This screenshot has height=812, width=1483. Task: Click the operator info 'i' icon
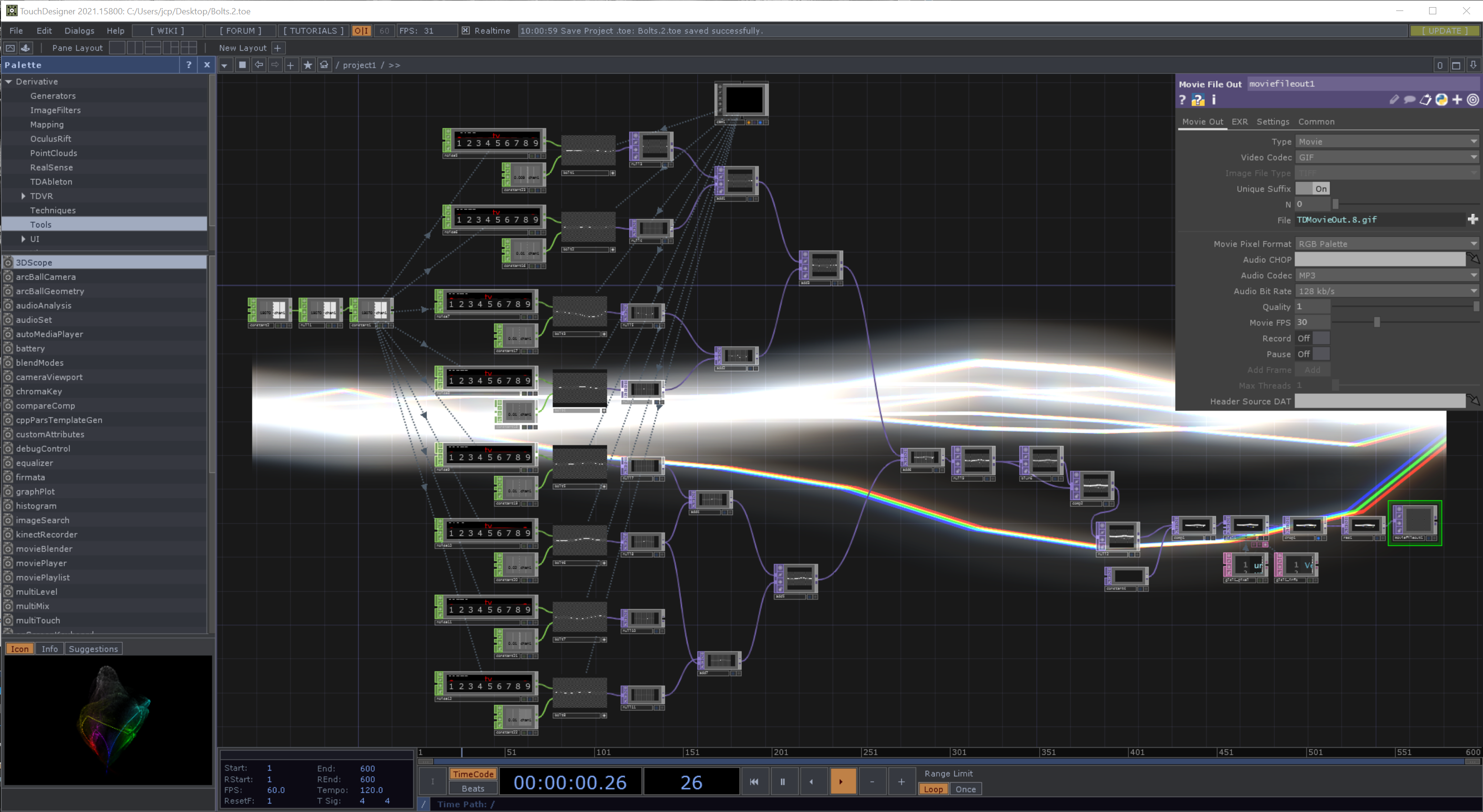(x=1213, y=100)
